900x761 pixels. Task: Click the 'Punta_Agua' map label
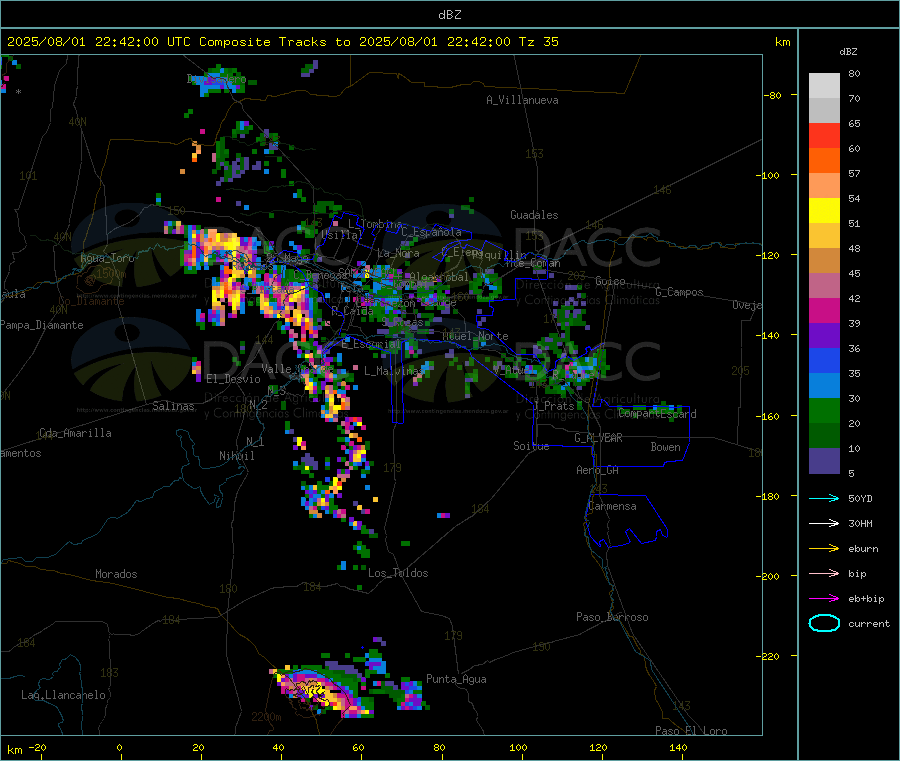456,679
